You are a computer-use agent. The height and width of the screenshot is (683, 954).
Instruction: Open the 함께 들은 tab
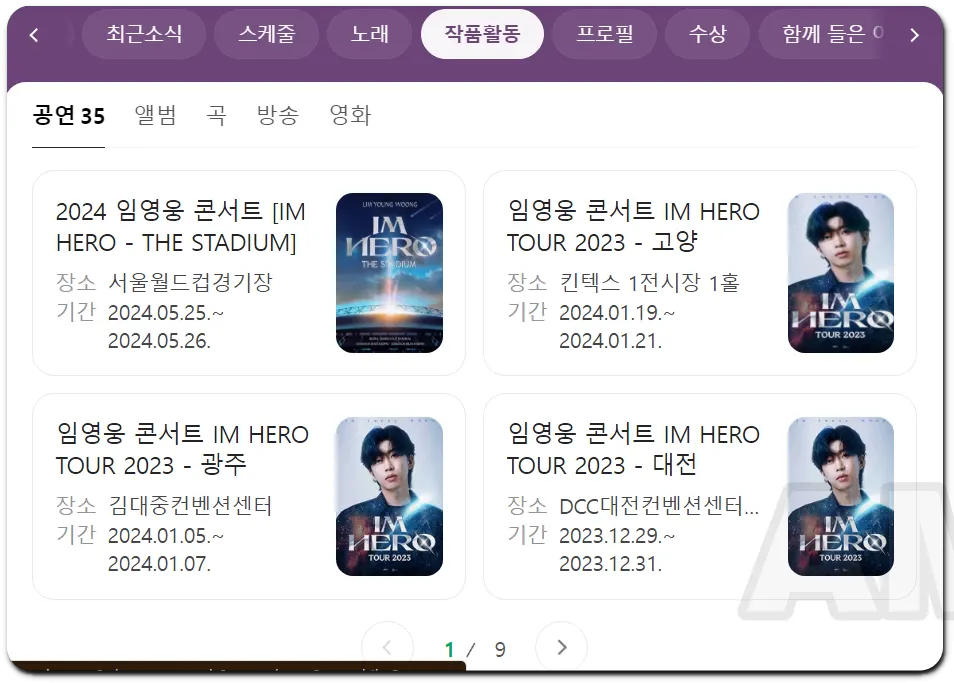[x=830, y=34]
